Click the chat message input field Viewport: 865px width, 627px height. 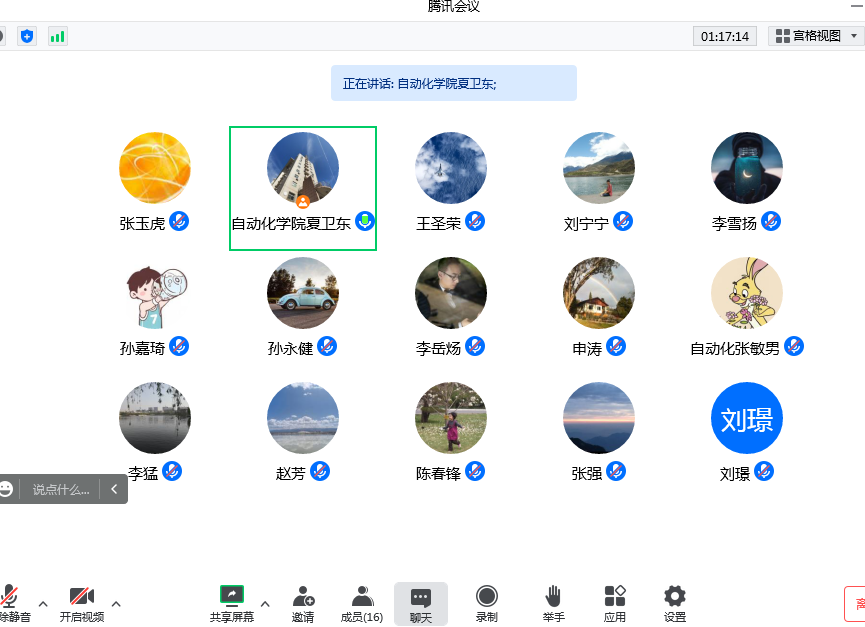tap(60, 489)
